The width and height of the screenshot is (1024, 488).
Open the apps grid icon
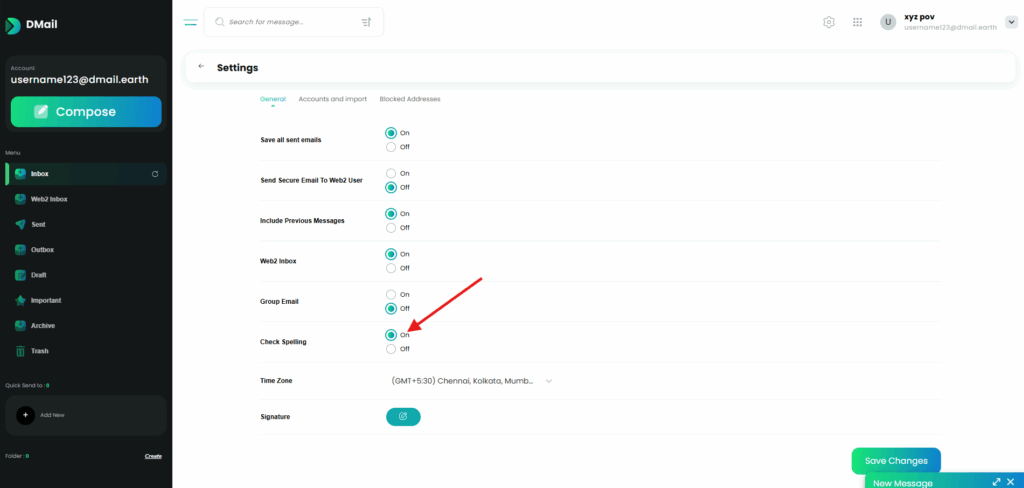(857, 22)
